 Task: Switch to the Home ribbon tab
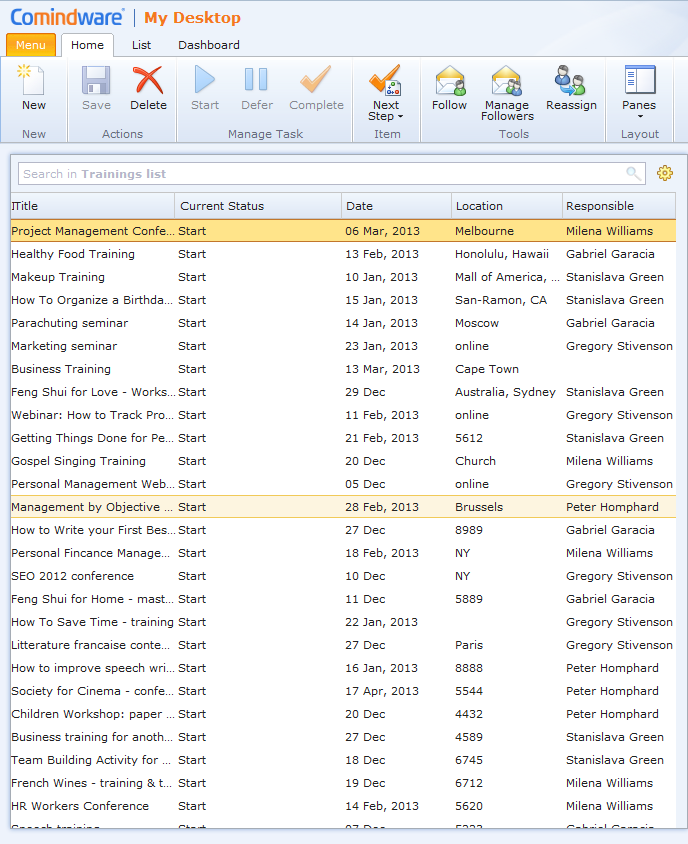87,45
